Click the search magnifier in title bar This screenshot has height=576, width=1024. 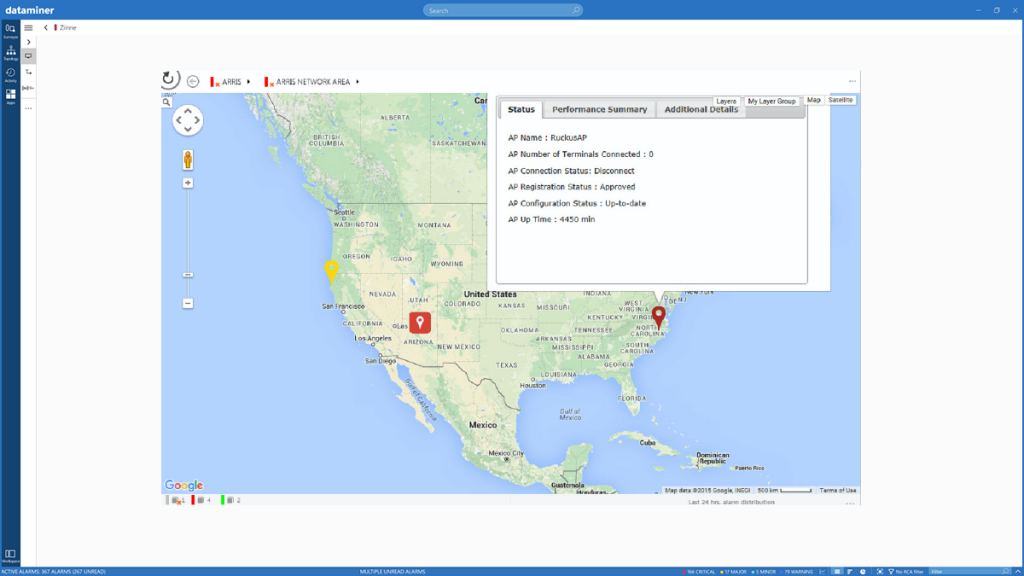(x=576, y=10)
